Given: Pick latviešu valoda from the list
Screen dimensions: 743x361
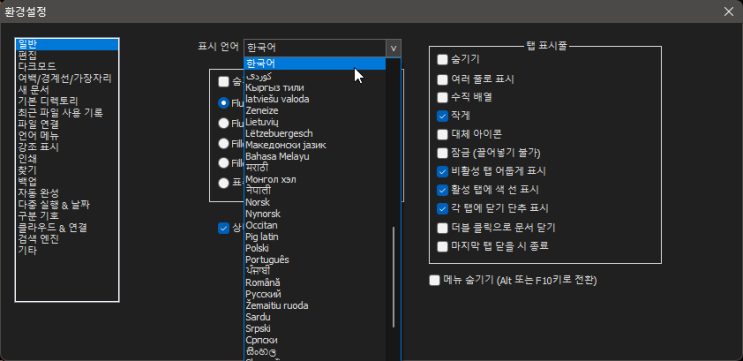Looking at the screenshot, I should [x=315, y=99].
